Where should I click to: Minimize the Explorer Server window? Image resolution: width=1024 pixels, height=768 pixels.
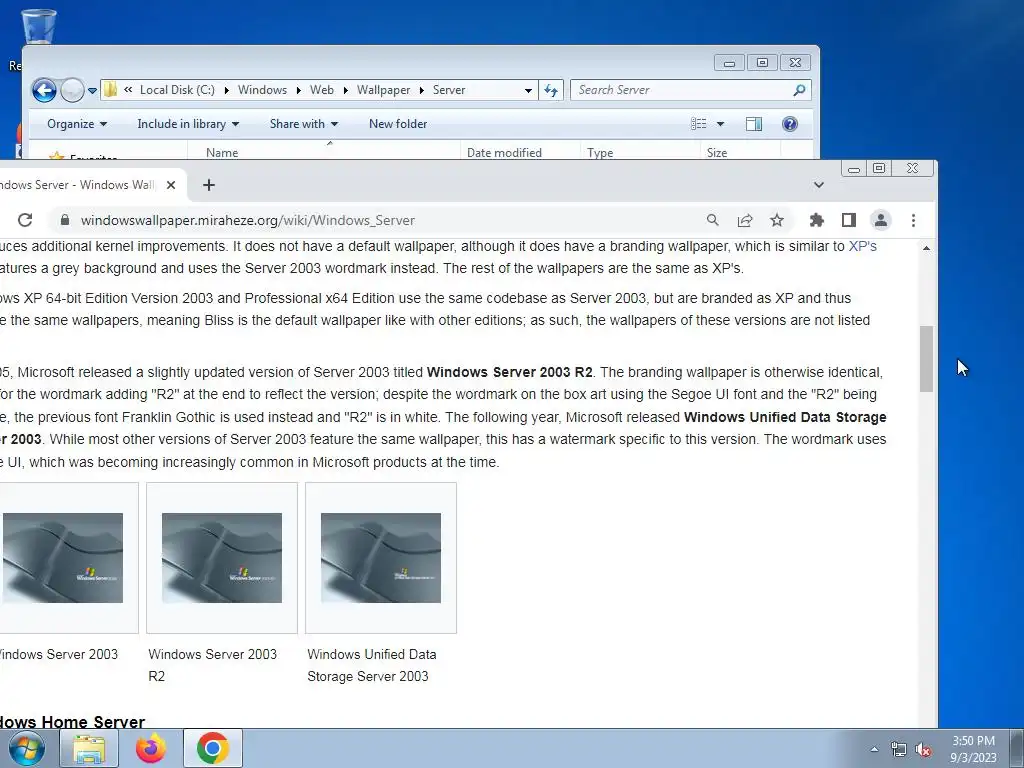(x=729, y=63)
